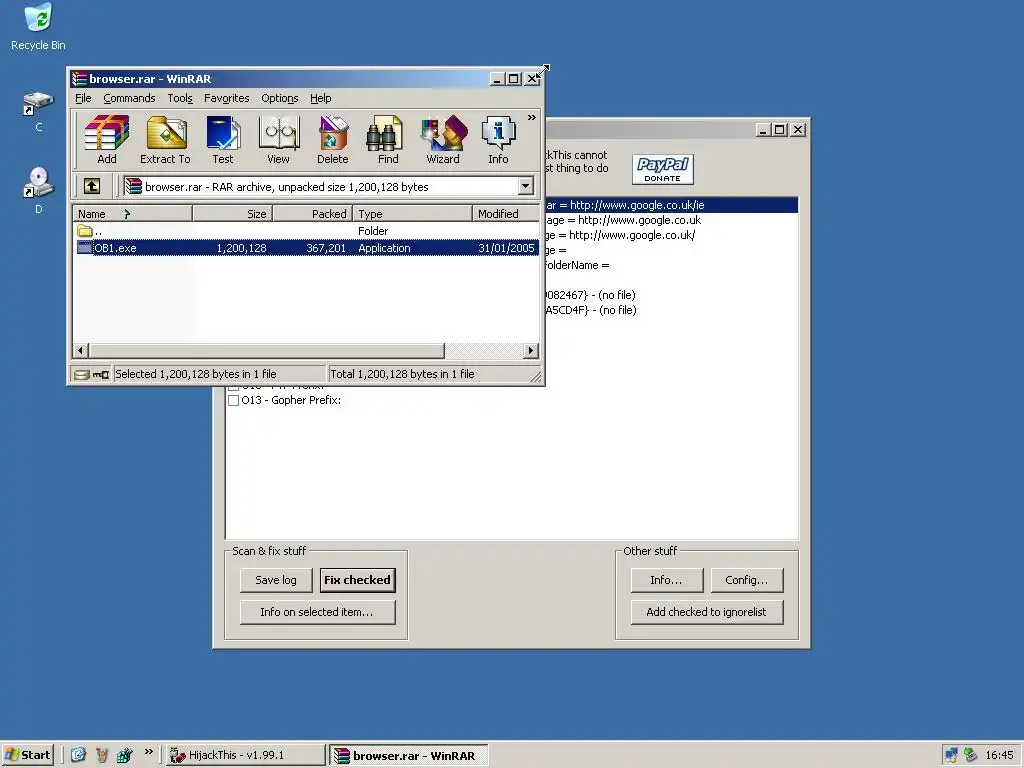Image resolution: width=1024 pixels, height=768 pixels.
Task: Open the Options menu
Action: [280, 98]
